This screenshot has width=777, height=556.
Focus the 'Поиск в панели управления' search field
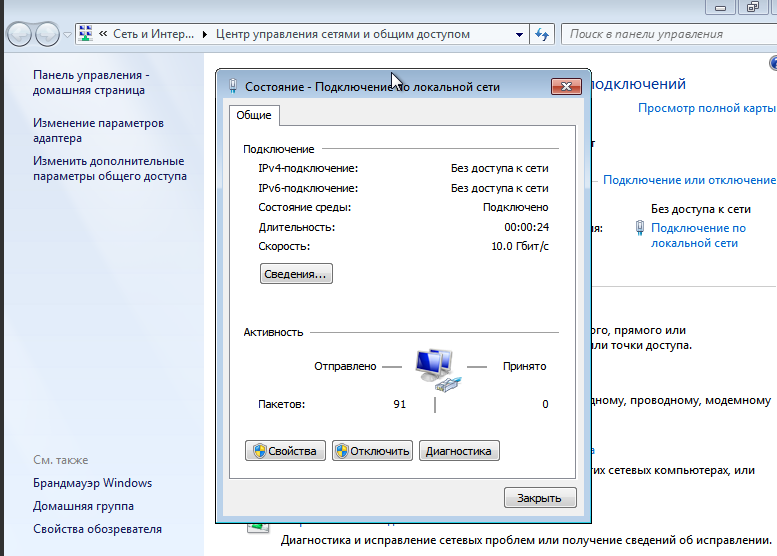click(x=669, y=34)
